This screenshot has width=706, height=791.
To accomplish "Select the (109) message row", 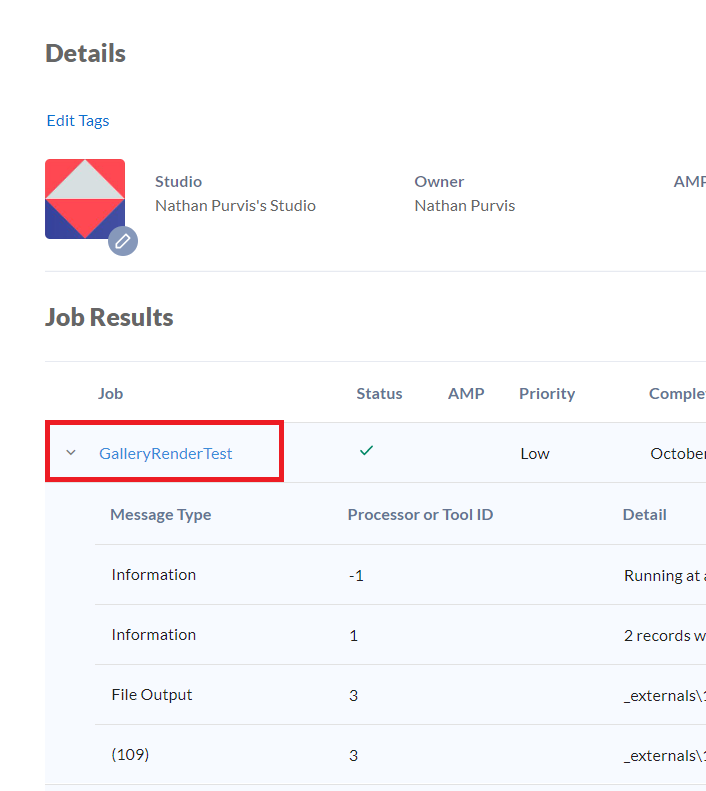I will (x=130, y=754).
